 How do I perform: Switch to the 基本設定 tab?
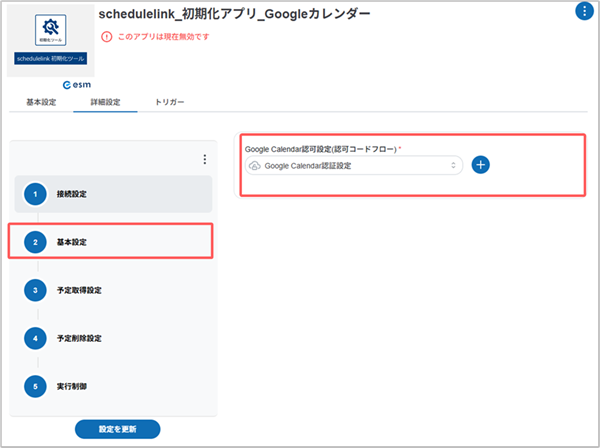pos(41,102)
